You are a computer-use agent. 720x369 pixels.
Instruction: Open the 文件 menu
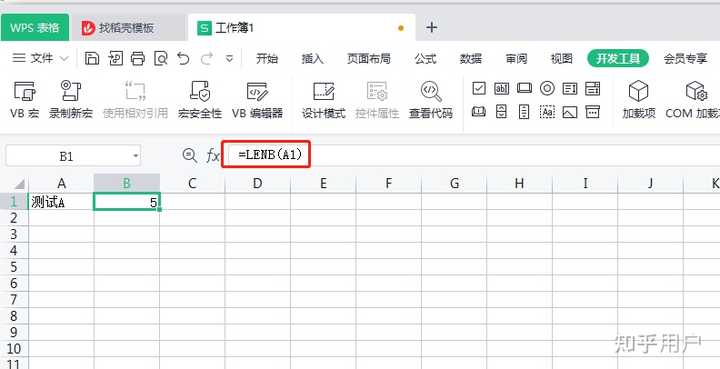(x=40, y=58)
